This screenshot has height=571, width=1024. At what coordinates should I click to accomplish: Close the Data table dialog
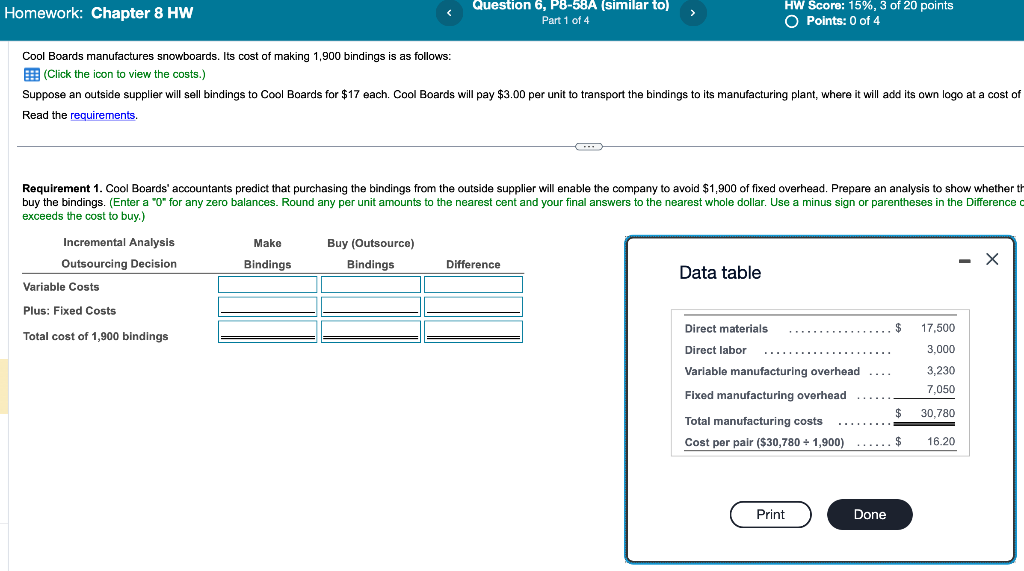(992, 259)
